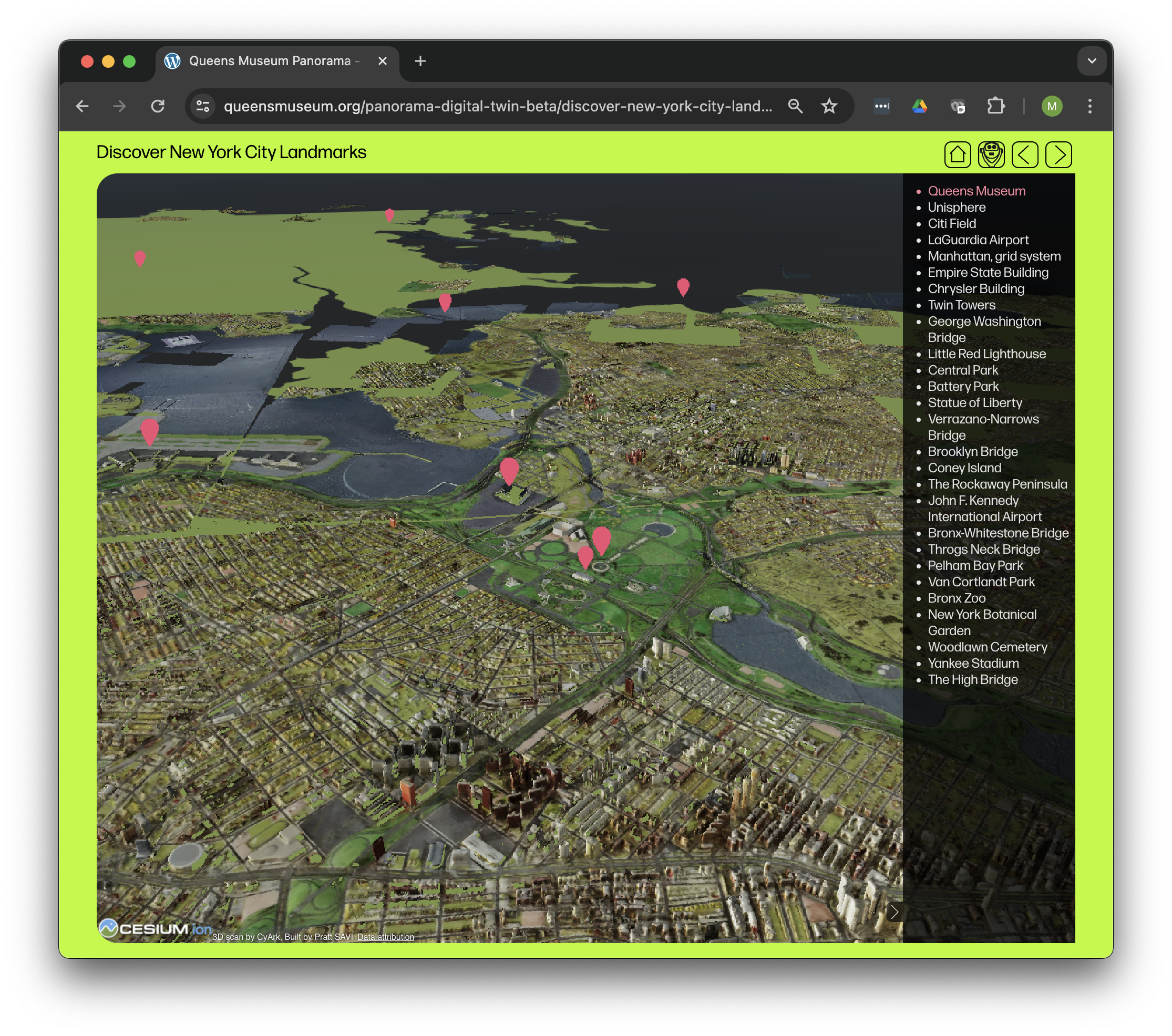Click the smaller pin beside the Unisphere
This screenshot has height=1036, width=1172.
click(x=585, y=557)
